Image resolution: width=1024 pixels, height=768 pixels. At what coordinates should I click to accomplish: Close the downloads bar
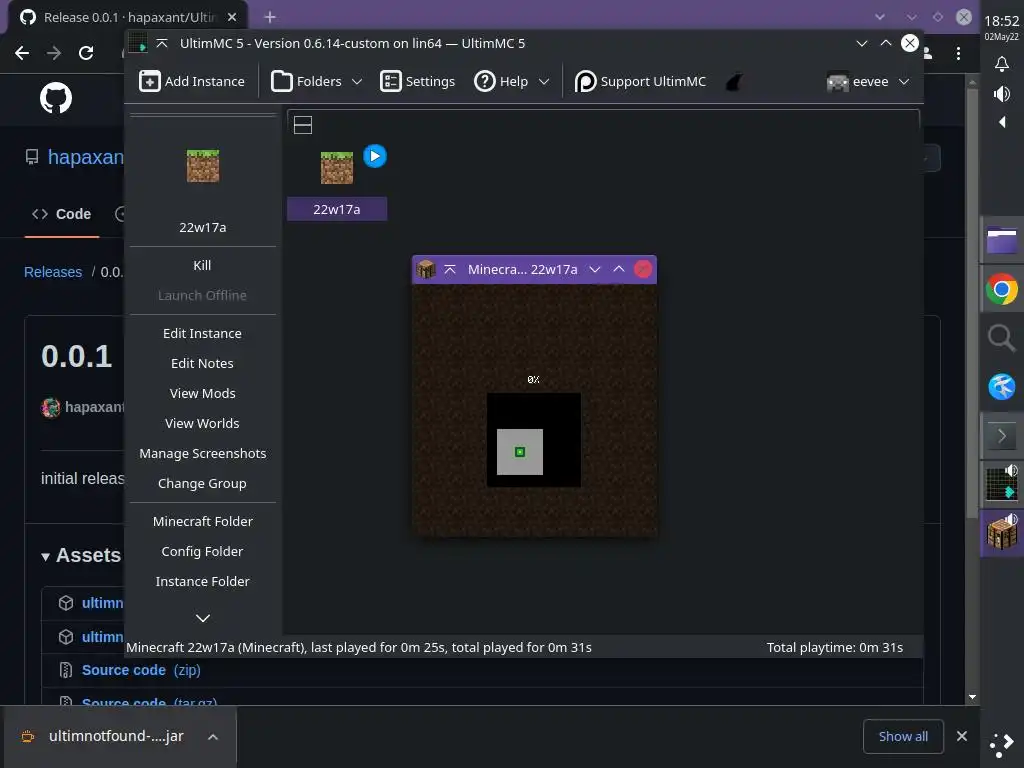[962, 736]
